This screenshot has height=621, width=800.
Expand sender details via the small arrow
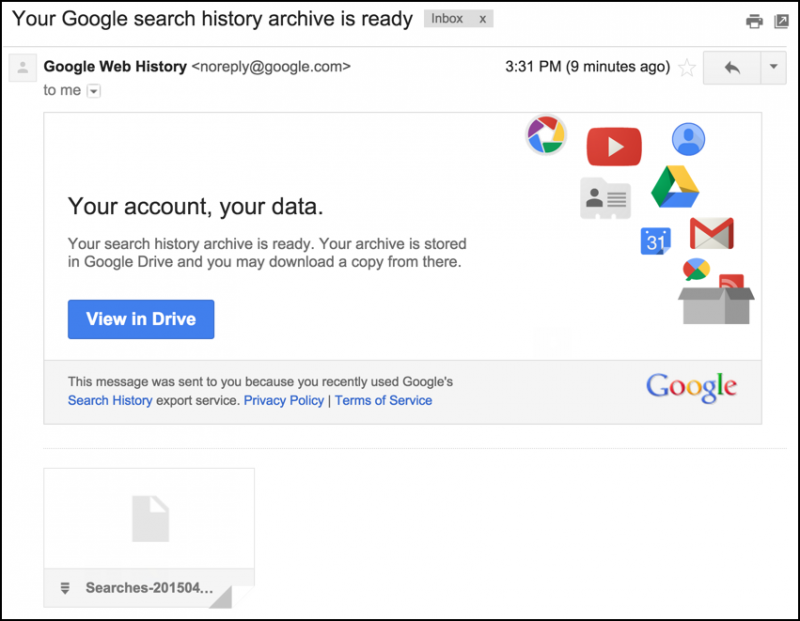pyautogui.click(x=93, y=90)
